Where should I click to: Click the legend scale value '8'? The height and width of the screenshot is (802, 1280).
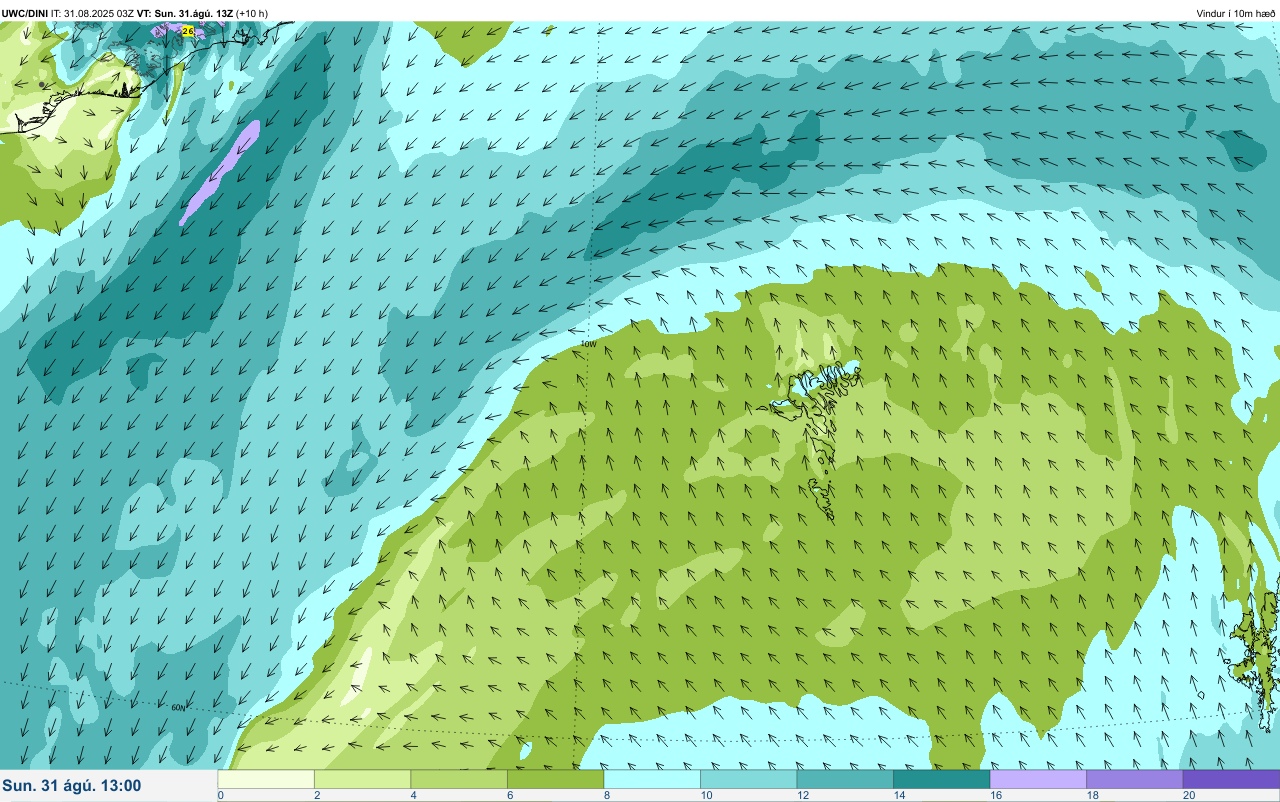(606, 796)
